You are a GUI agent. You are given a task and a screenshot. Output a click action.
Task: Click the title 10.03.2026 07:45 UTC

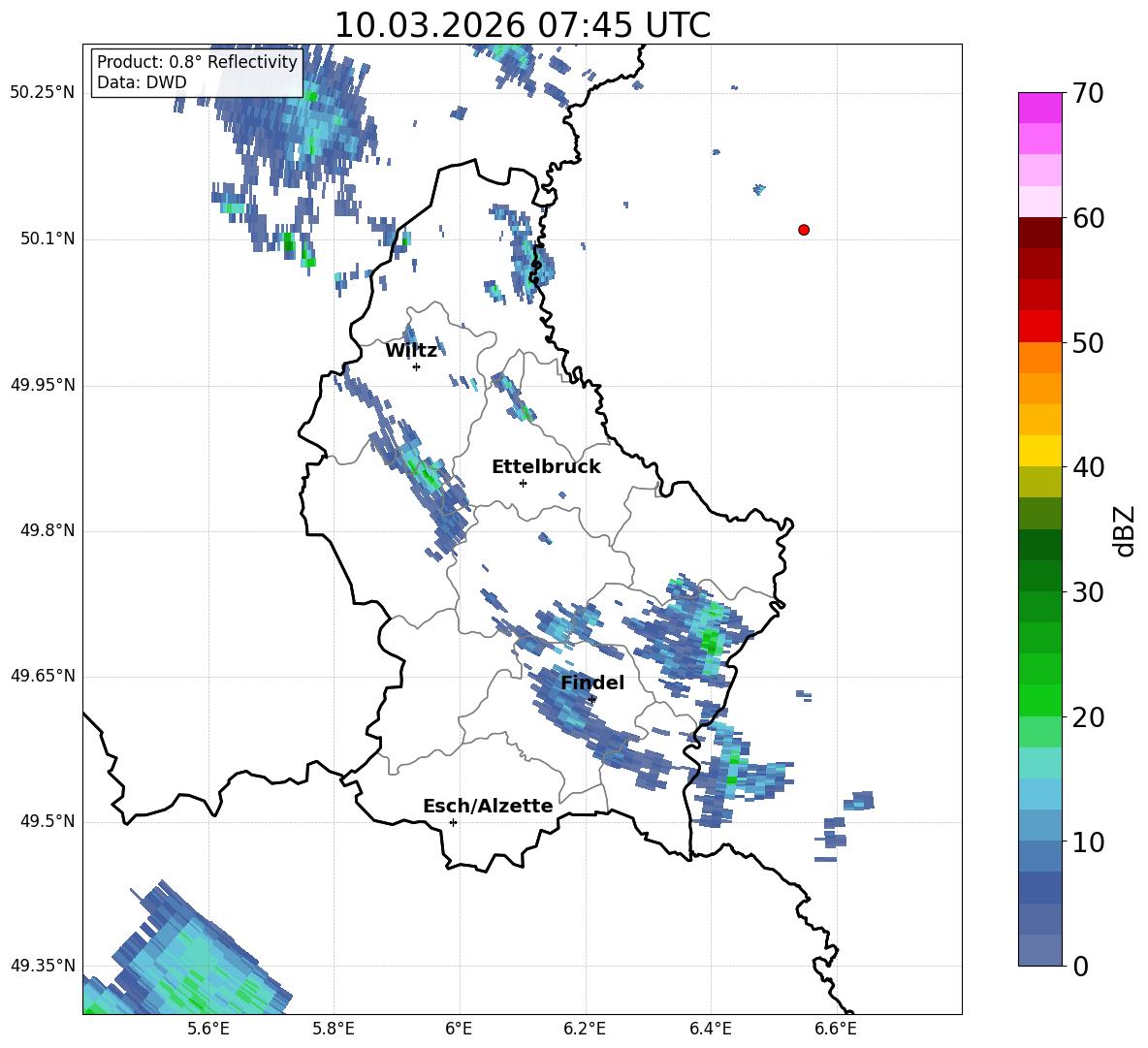click(x=522, y=25)
